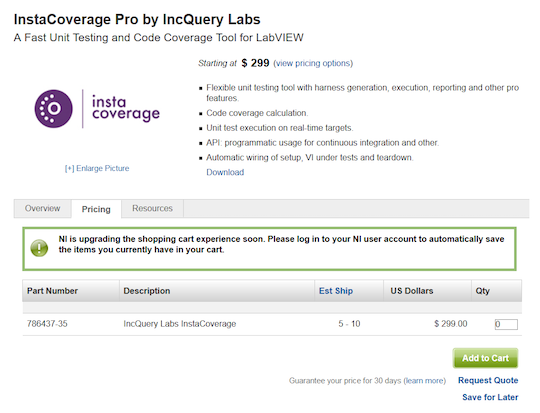The image size is (540, 413).
Task: Click the Request Quote link
Action: coord(488,380)
